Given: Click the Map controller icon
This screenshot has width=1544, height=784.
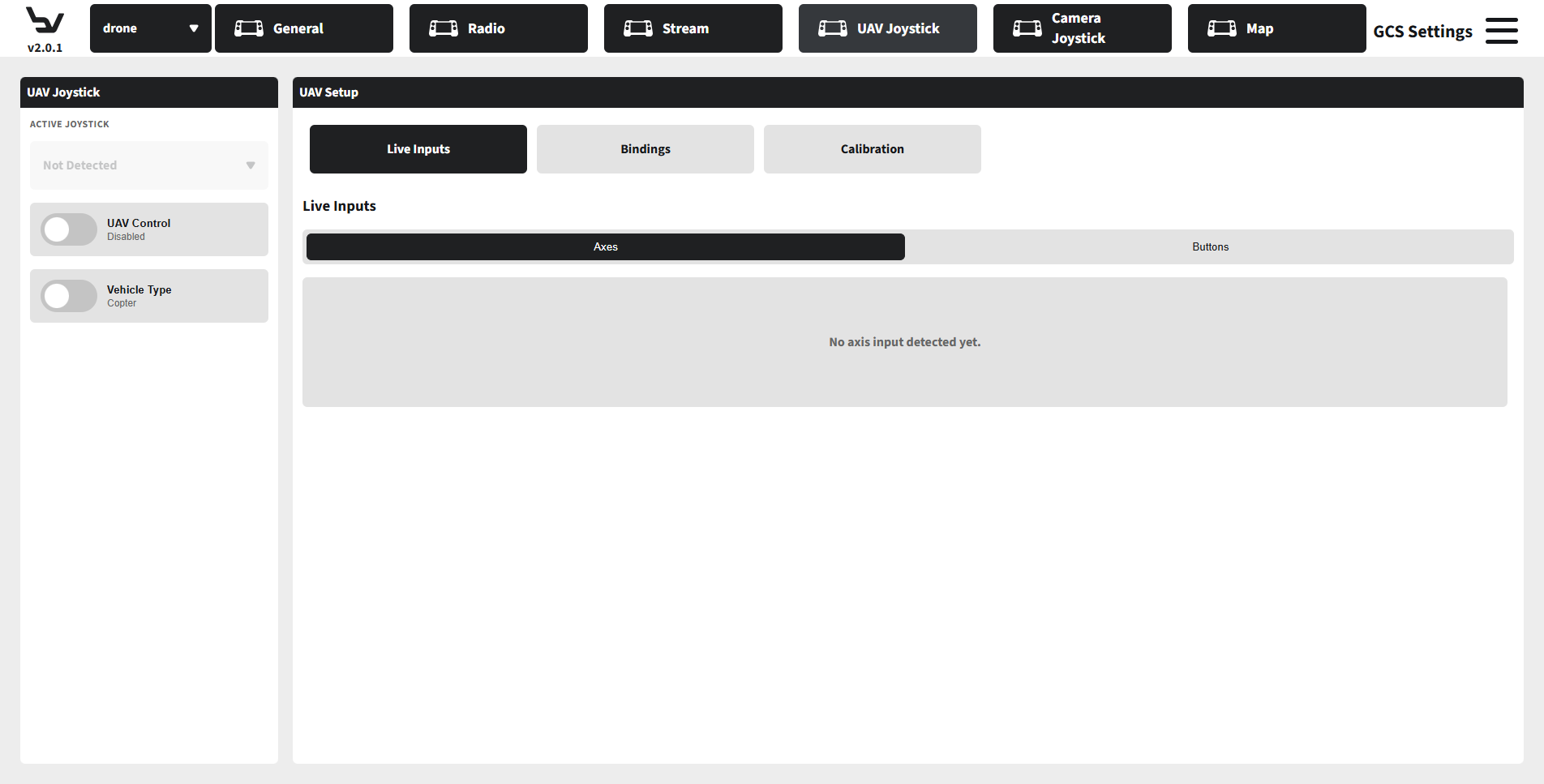Looking at the screenshot, I should (1221, 28).
